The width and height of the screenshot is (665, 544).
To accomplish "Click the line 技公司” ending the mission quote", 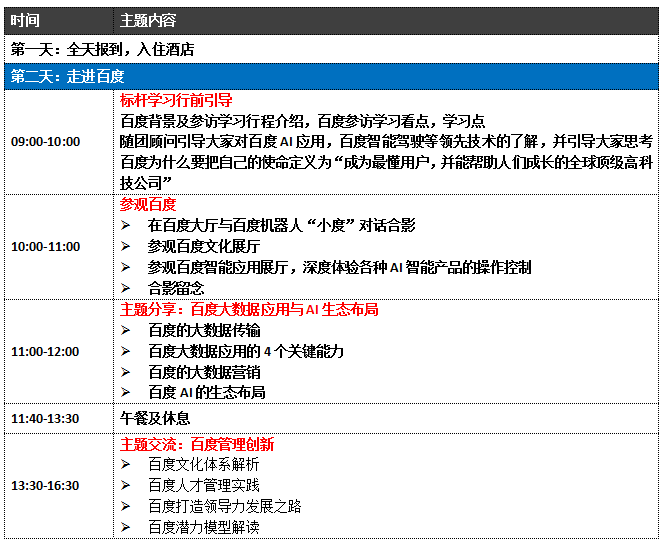I will [x=146, y=183].
